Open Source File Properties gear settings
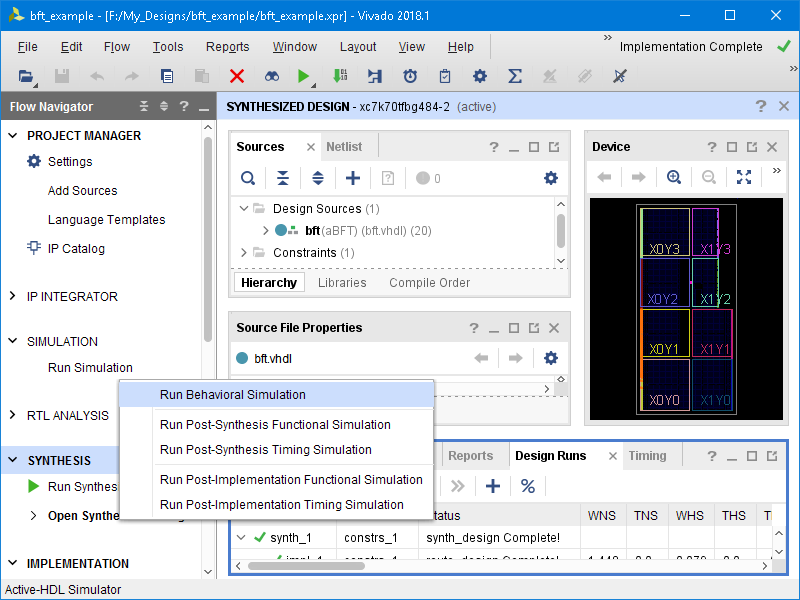The image size is (800, 600). [551, 358]
